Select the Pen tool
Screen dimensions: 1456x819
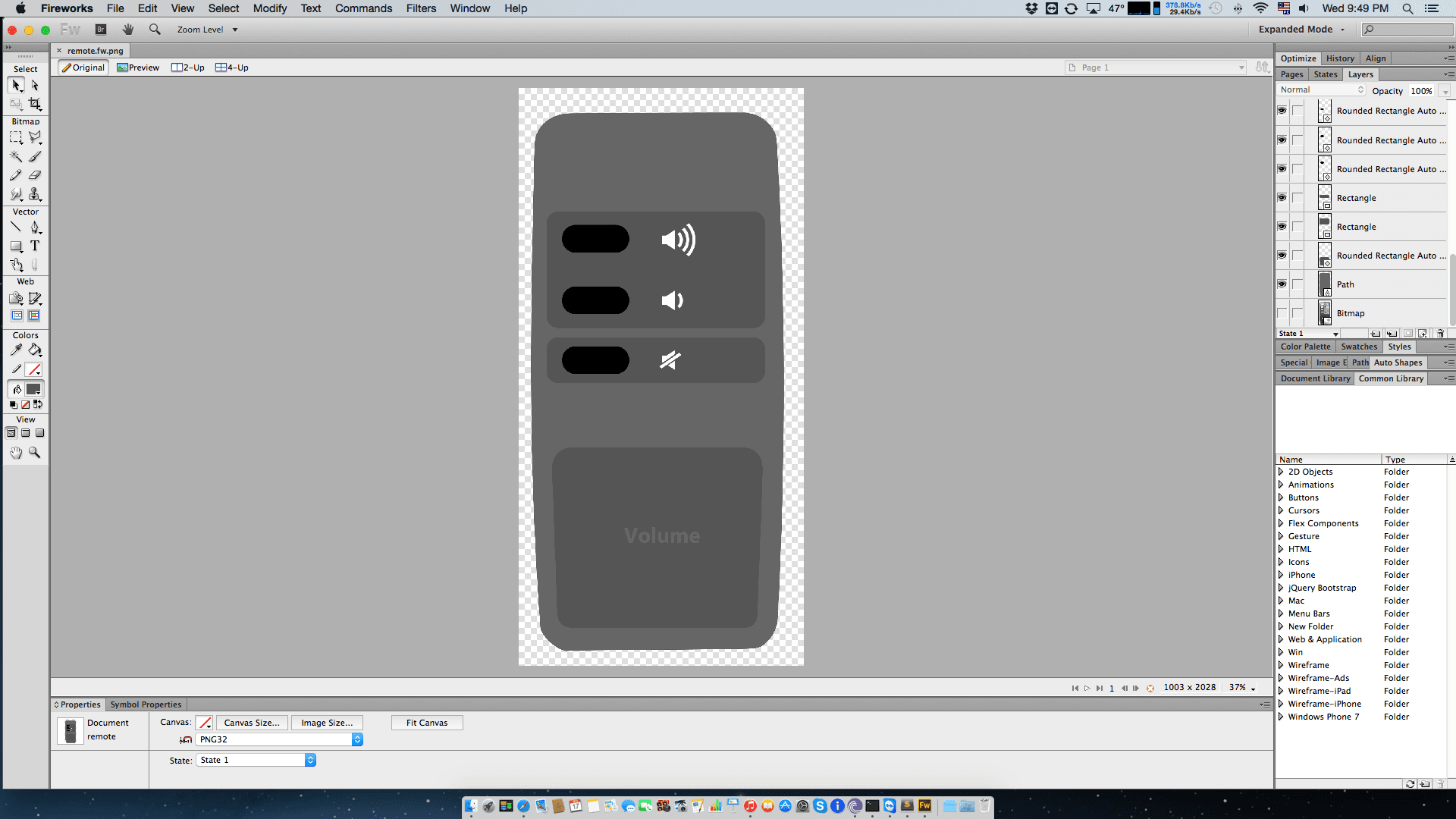(x=35, y=227)
